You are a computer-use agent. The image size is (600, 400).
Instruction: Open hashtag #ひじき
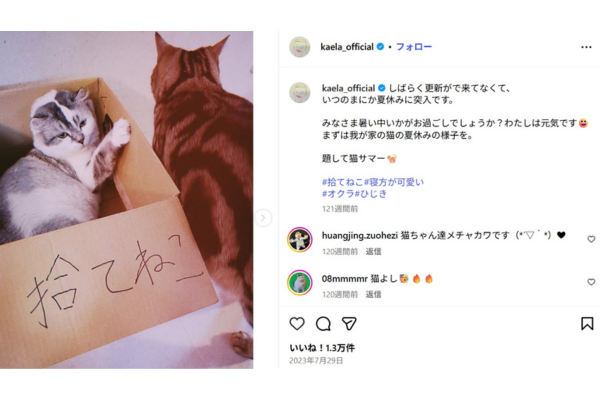click(x=370, y=194)
